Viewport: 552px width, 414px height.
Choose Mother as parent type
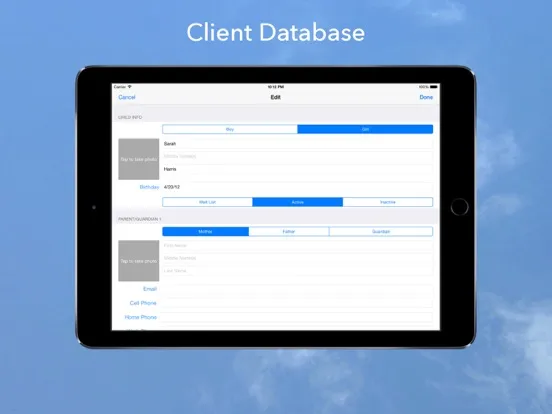point(206,232)
